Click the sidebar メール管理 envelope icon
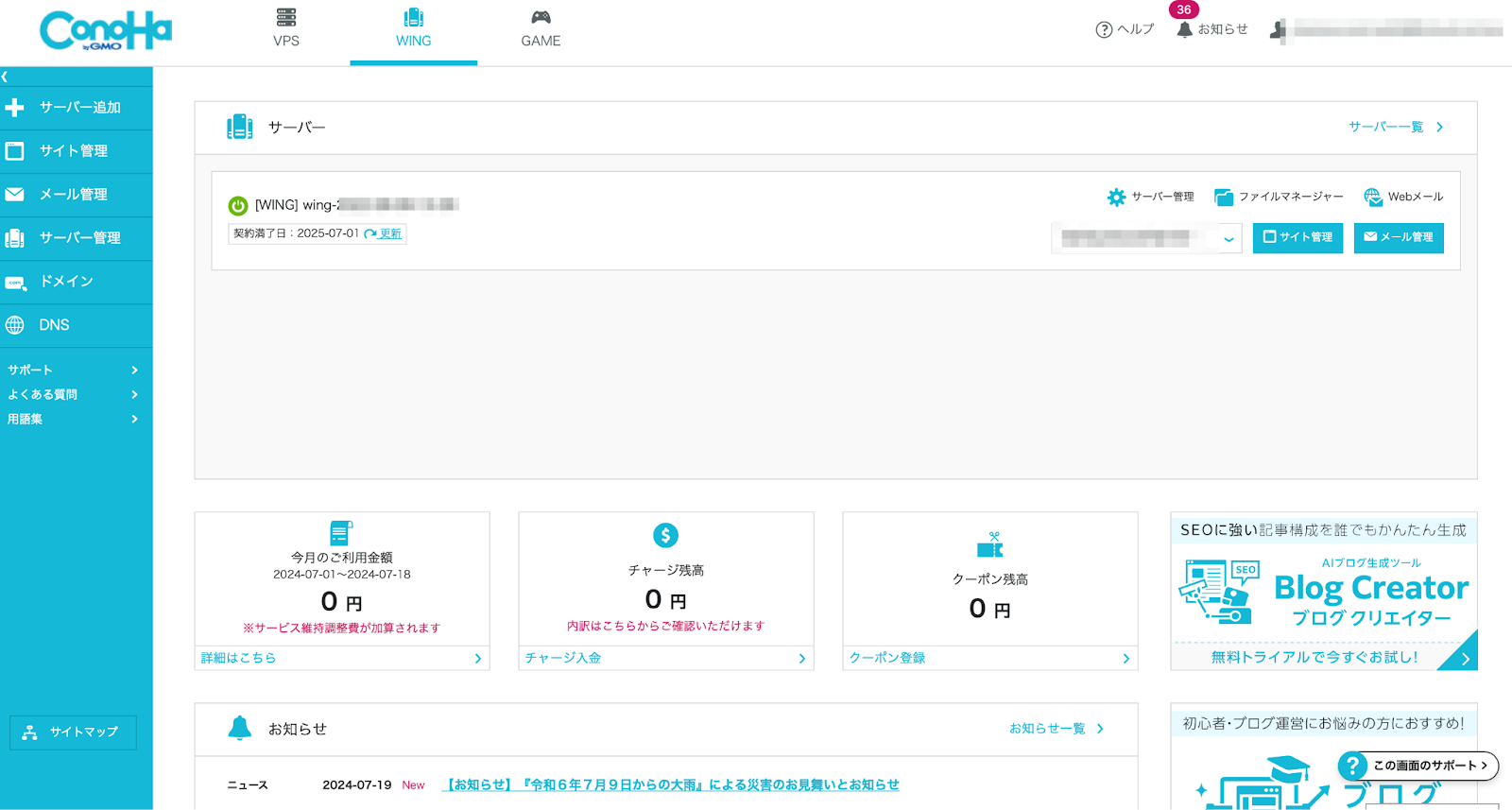Viewport: 1512px width, 810px height. (14, 195)
